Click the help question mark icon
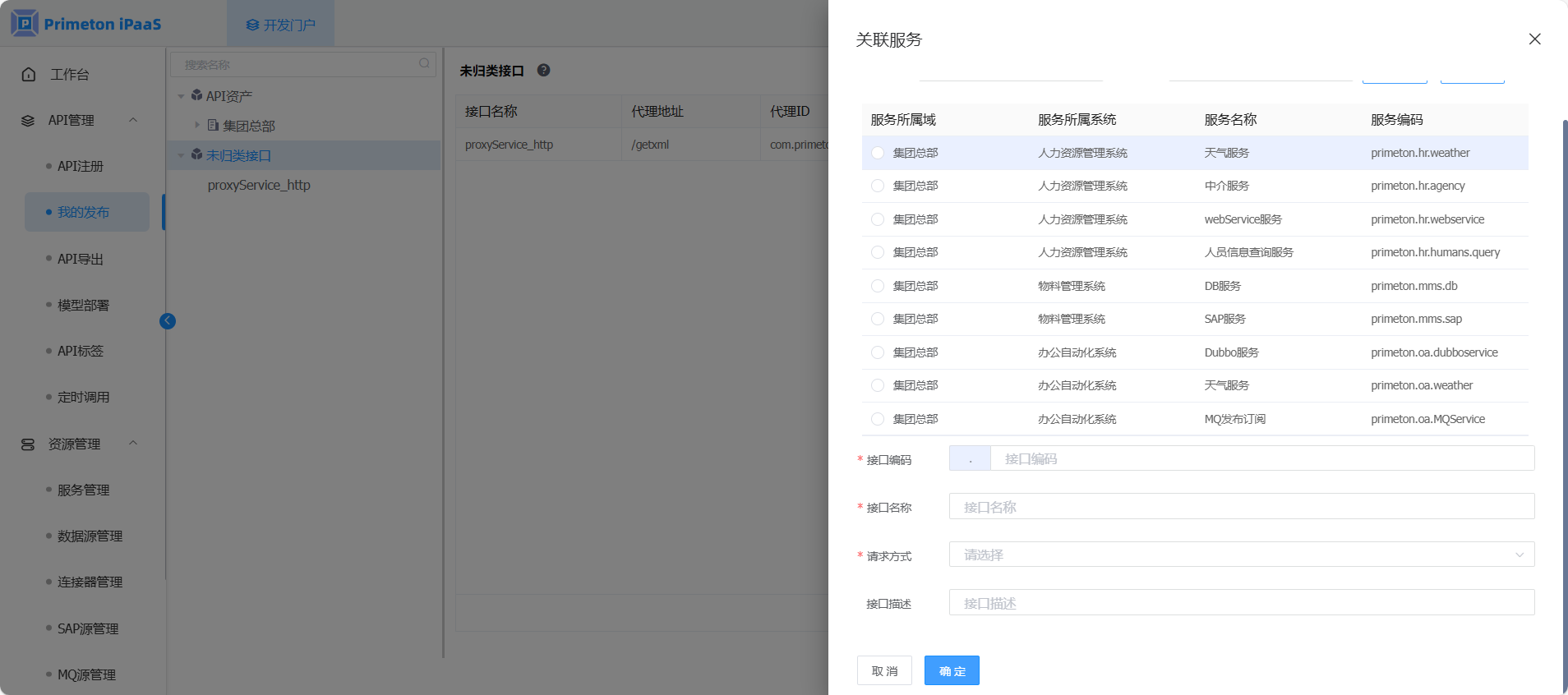The image size is (1568, 695). (x=543, y=71)
